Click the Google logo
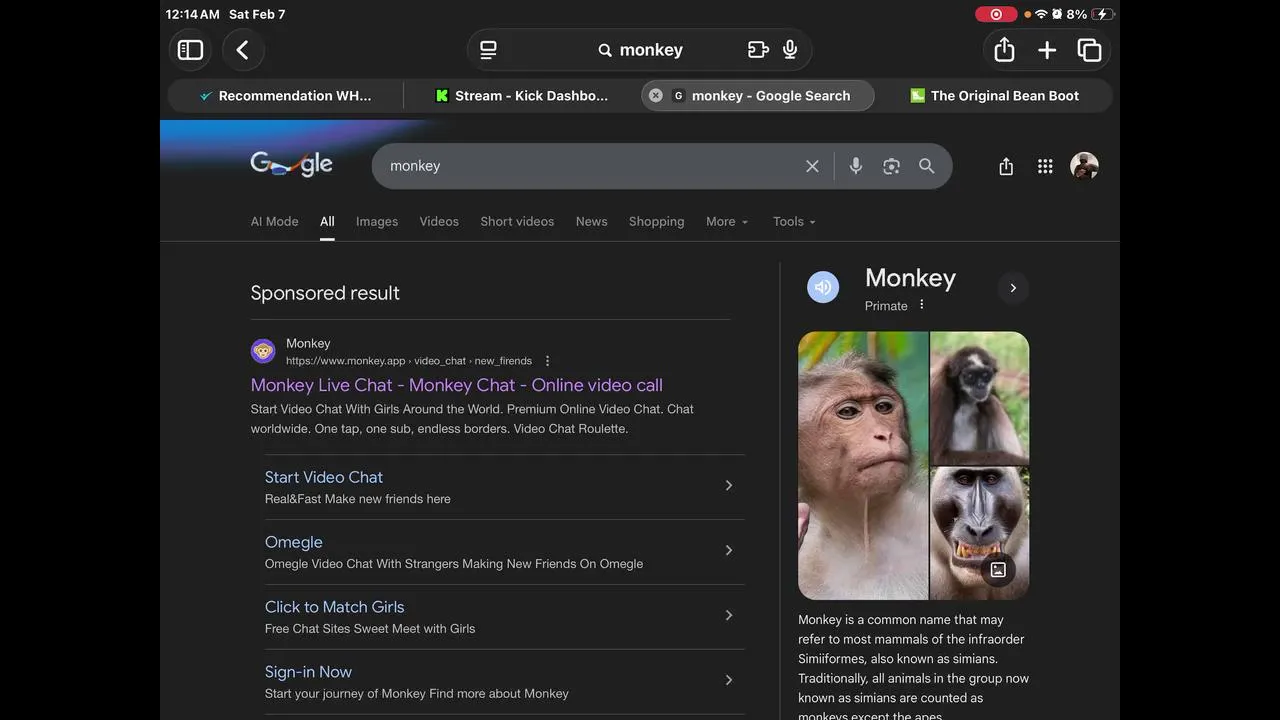This screenshot has height=720, width=1280. pos(291,165)
